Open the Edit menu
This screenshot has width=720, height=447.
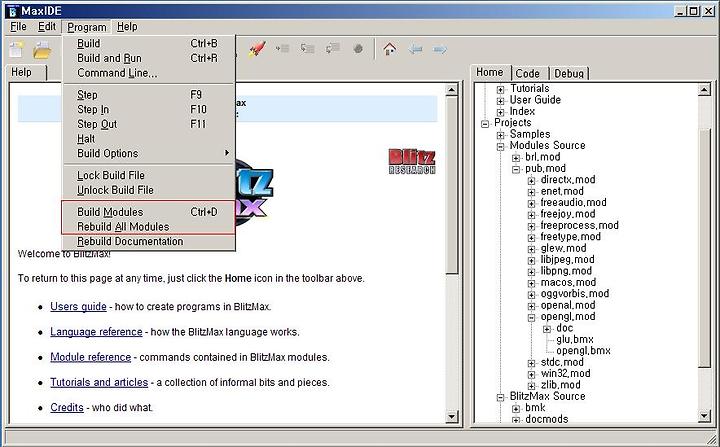(x=47, y=27)
